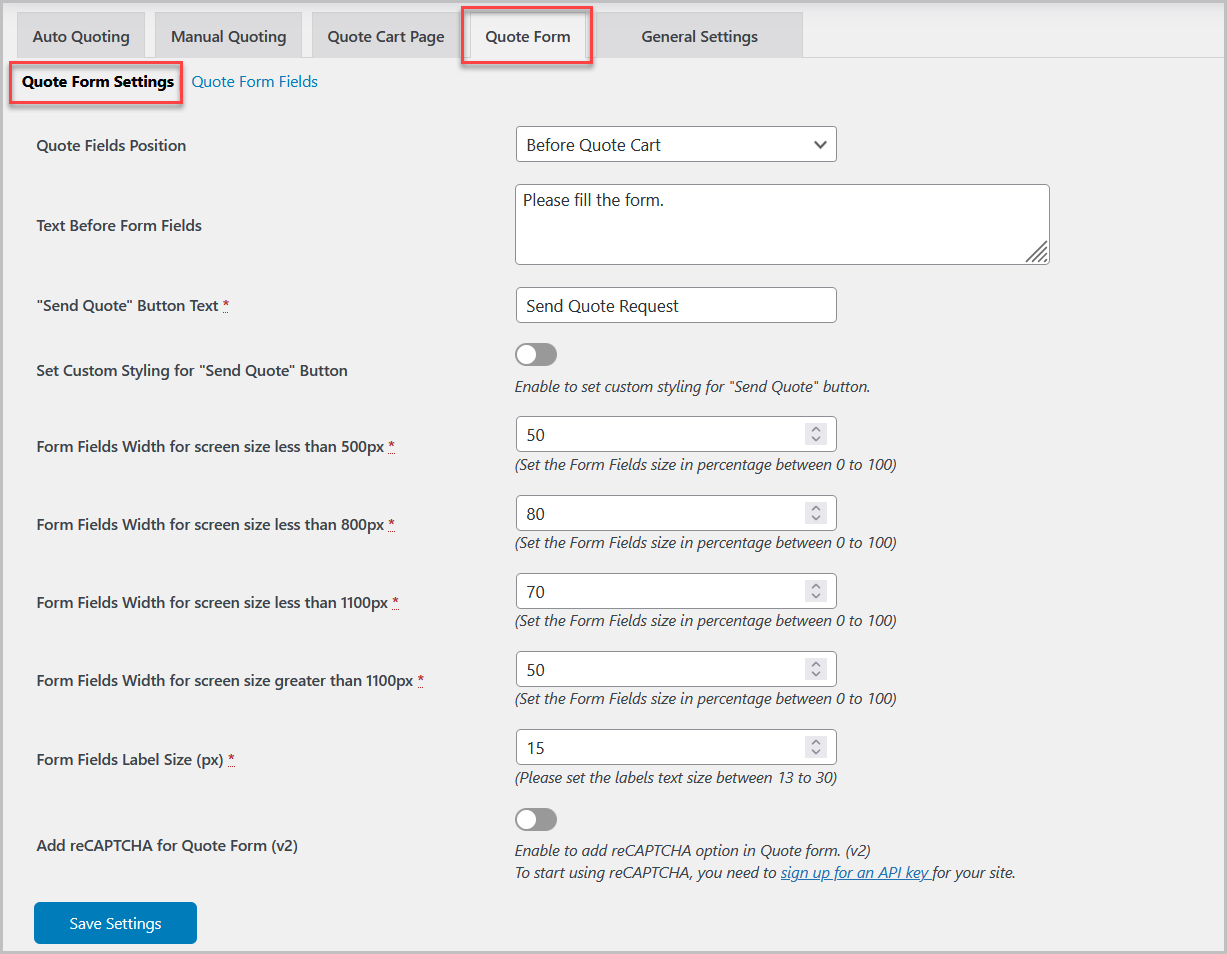Select the Quote Cart Page tab

pyautogui.click(x=385, y=35)
